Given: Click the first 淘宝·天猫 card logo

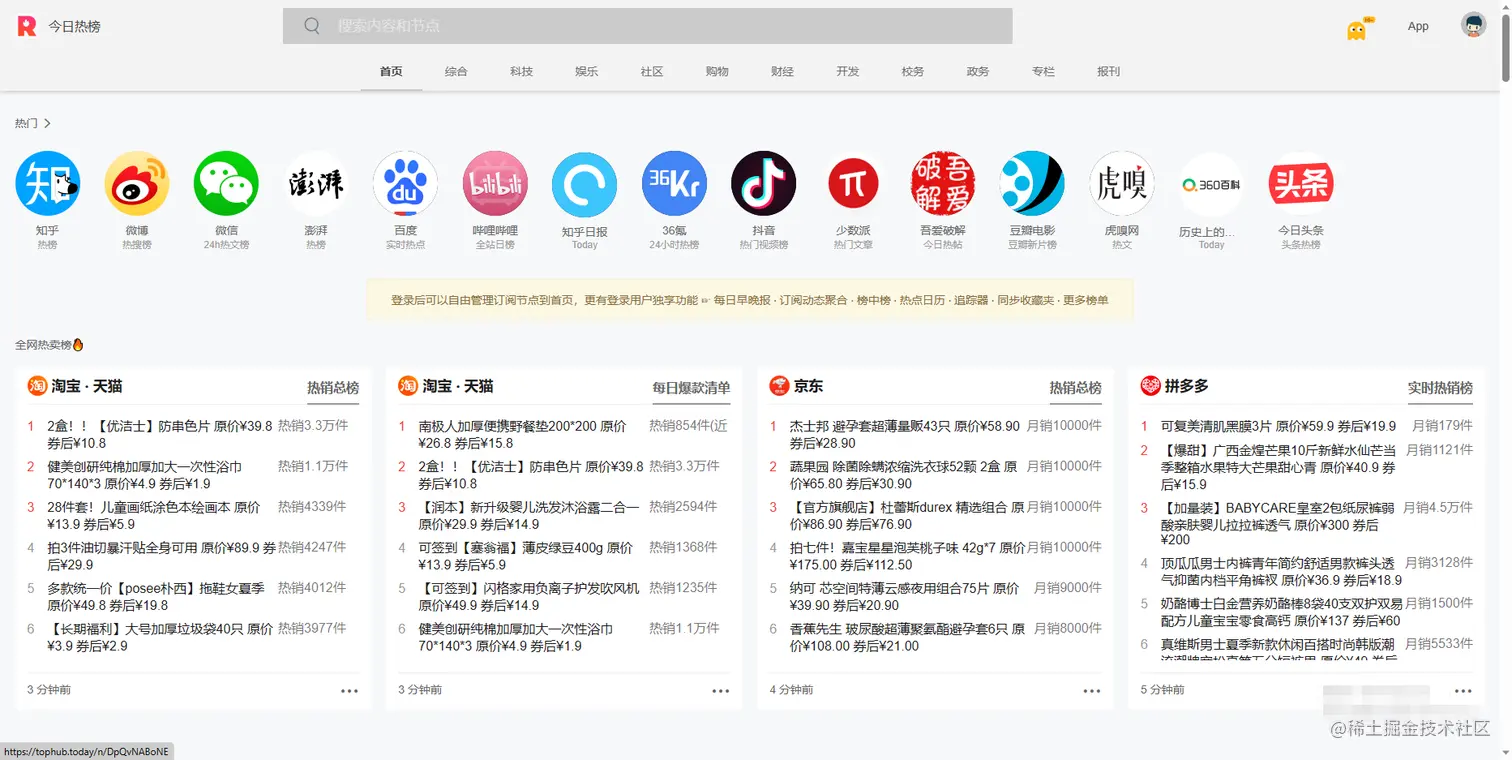Looking at the screenshot, I should [x=37, y=386].
